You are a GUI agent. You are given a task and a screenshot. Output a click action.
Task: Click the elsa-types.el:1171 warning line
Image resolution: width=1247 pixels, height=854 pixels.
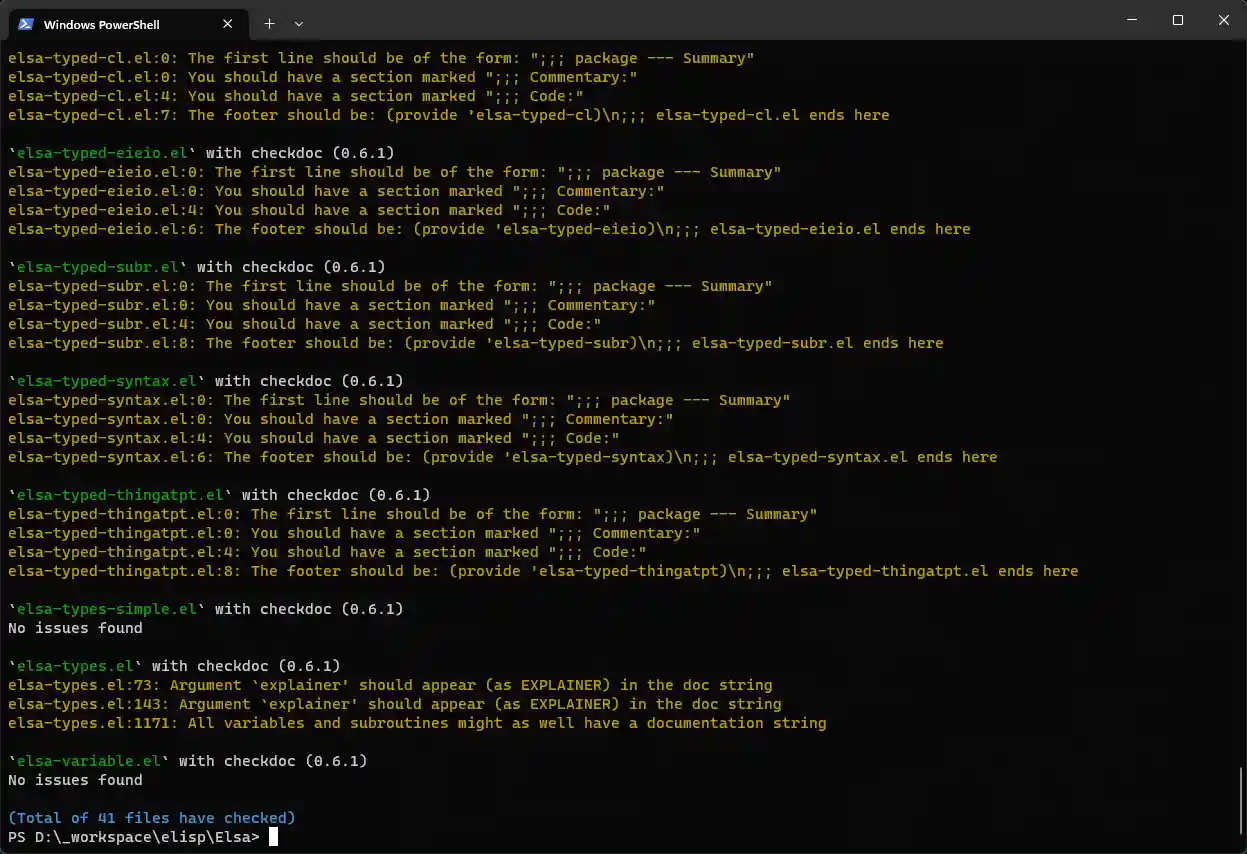pos(417,723)
